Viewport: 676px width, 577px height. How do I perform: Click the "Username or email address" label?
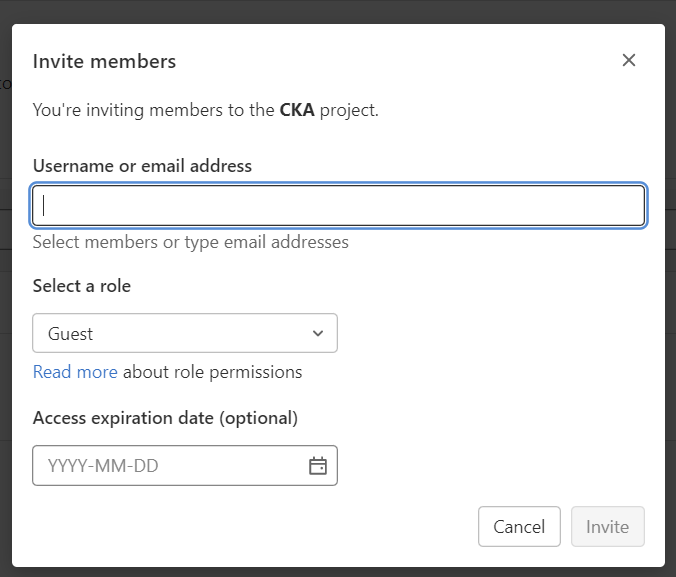tap(142, 166)
